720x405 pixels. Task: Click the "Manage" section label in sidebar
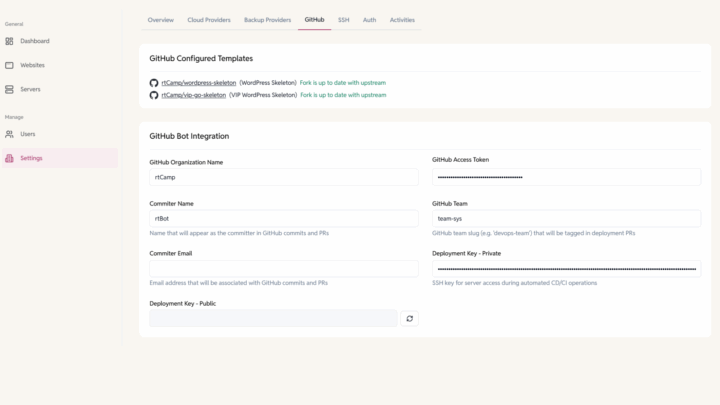pos(14,117)
